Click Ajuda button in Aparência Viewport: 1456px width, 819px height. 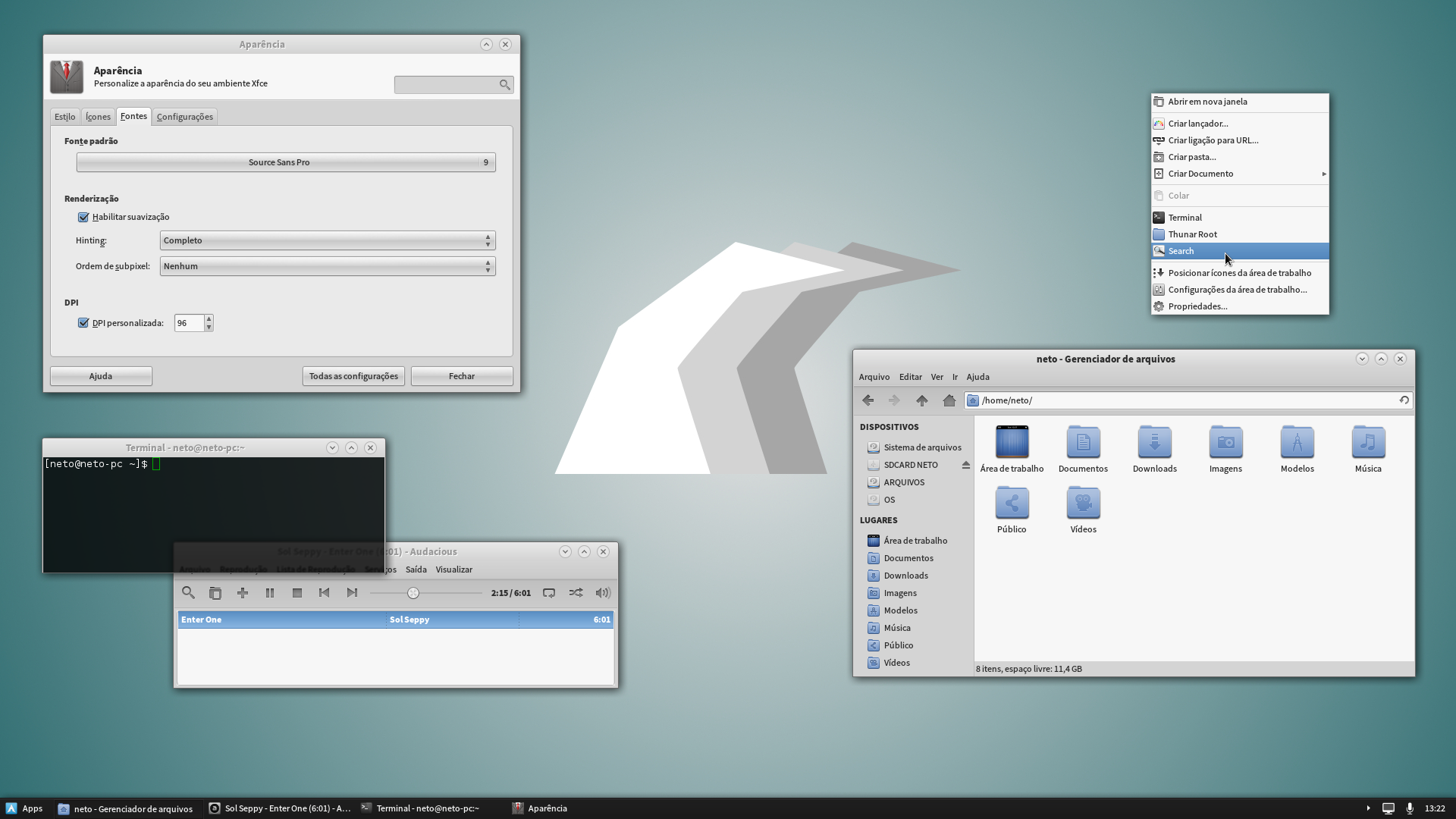click(101, 376)
